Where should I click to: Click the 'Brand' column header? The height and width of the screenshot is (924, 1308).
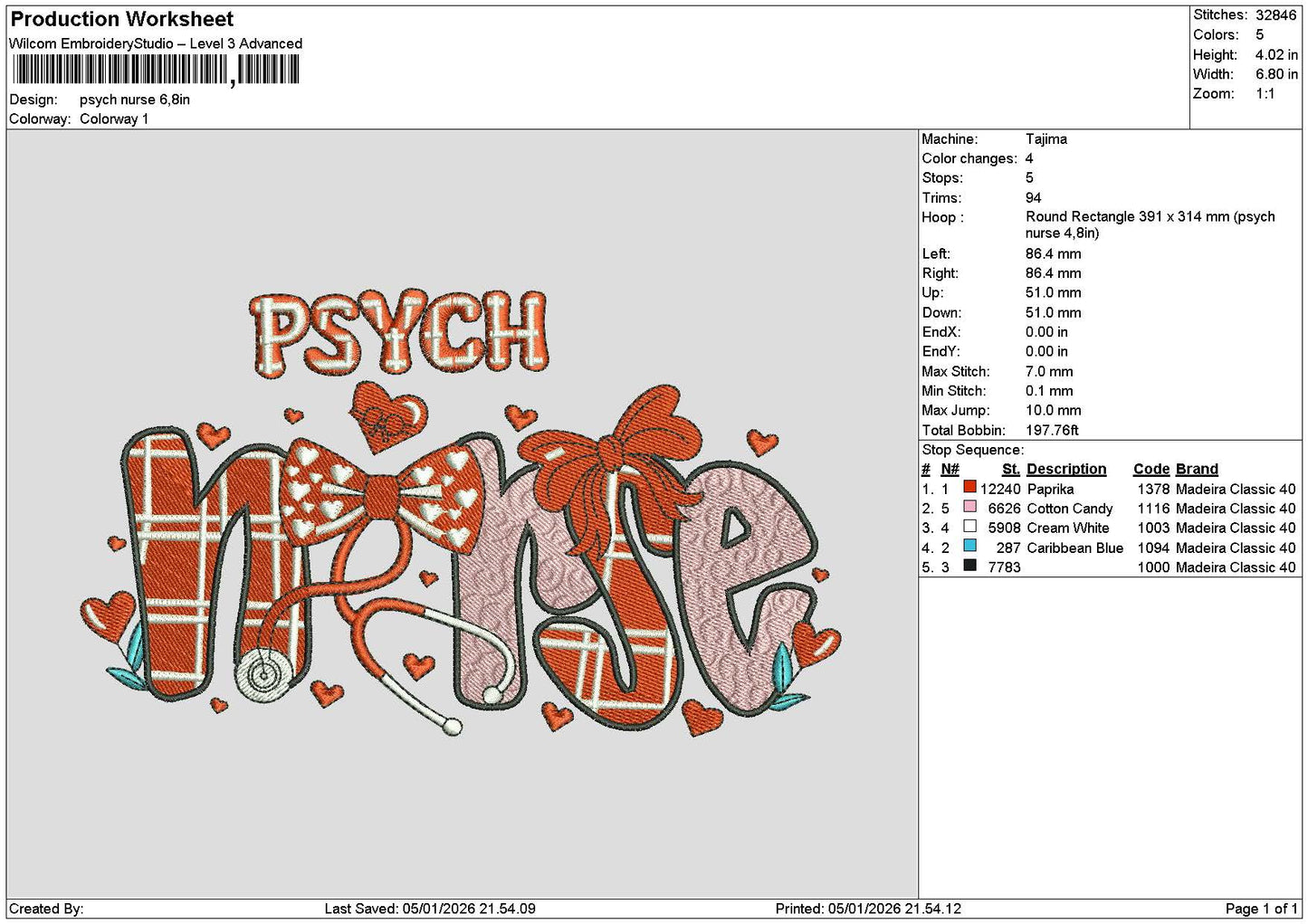click(1197, 470)
